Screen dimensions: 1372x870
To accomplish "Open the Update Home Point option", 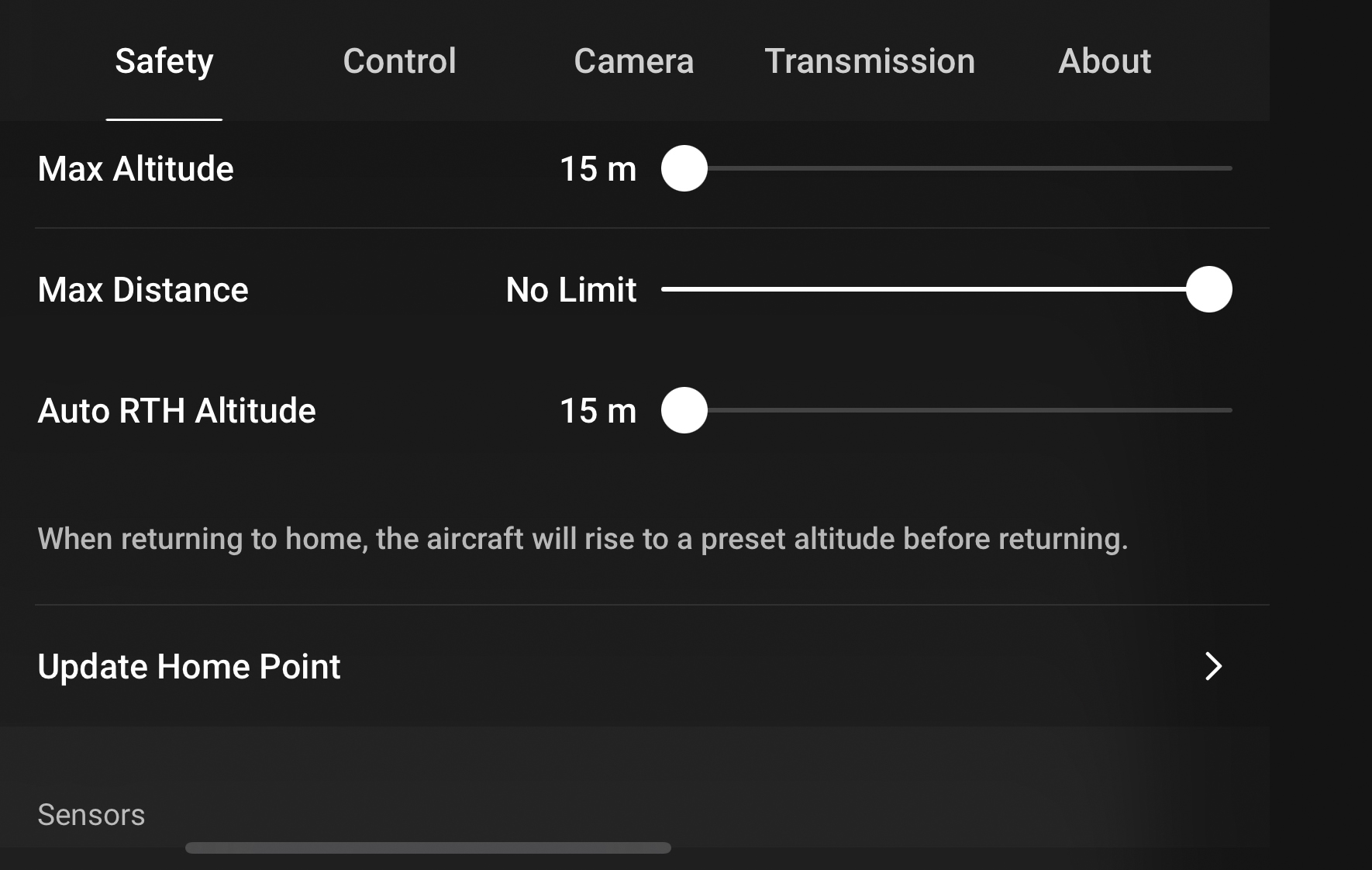I will [189, 666].
